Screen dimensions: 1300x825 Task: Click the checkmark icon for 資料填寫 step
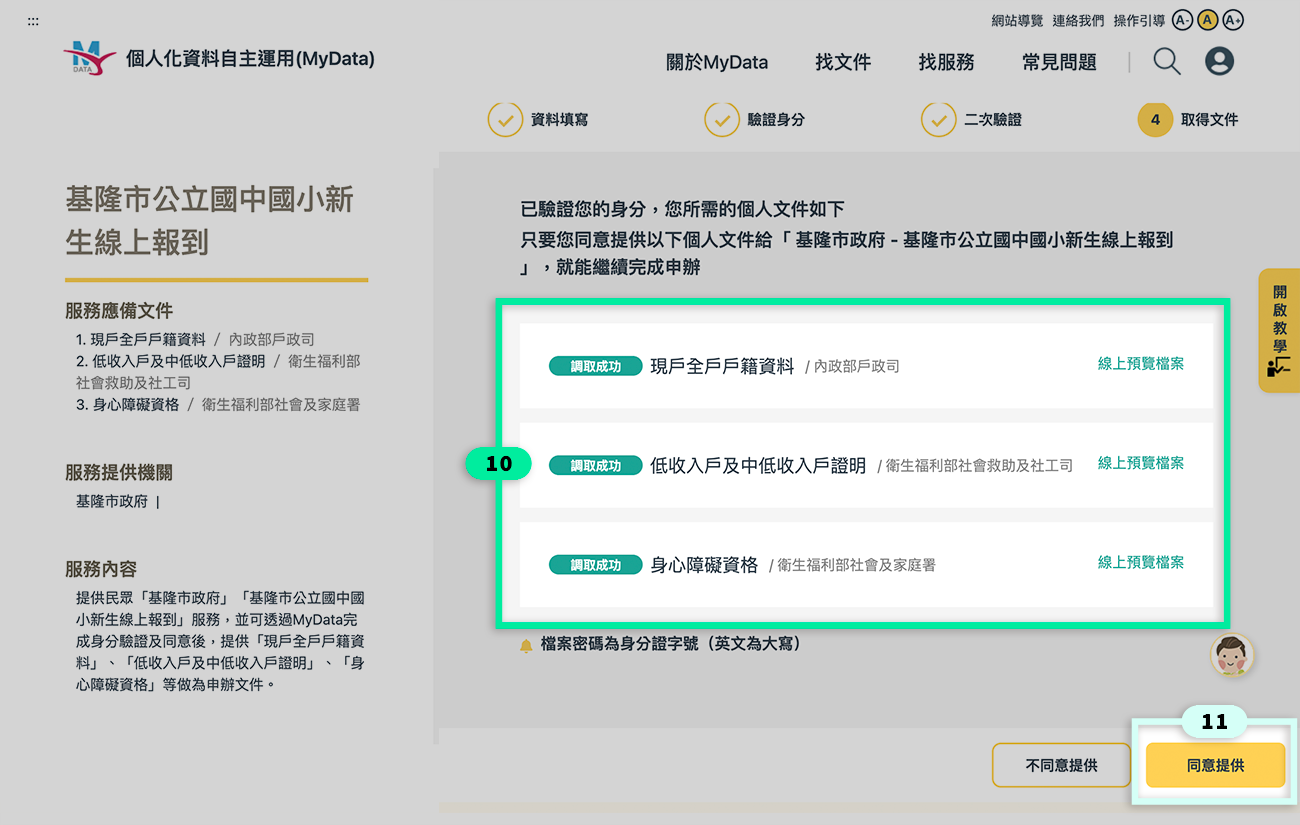tap(505, 120)
